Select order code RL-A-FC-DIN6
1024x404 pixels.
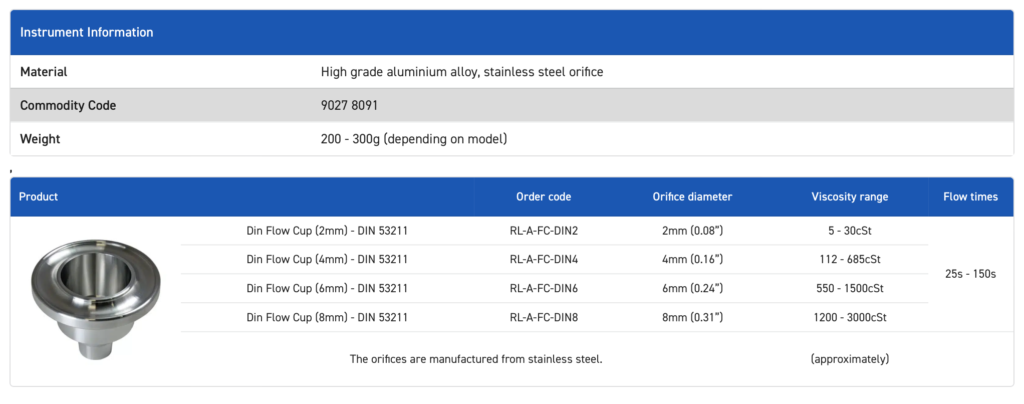[544, 288]
